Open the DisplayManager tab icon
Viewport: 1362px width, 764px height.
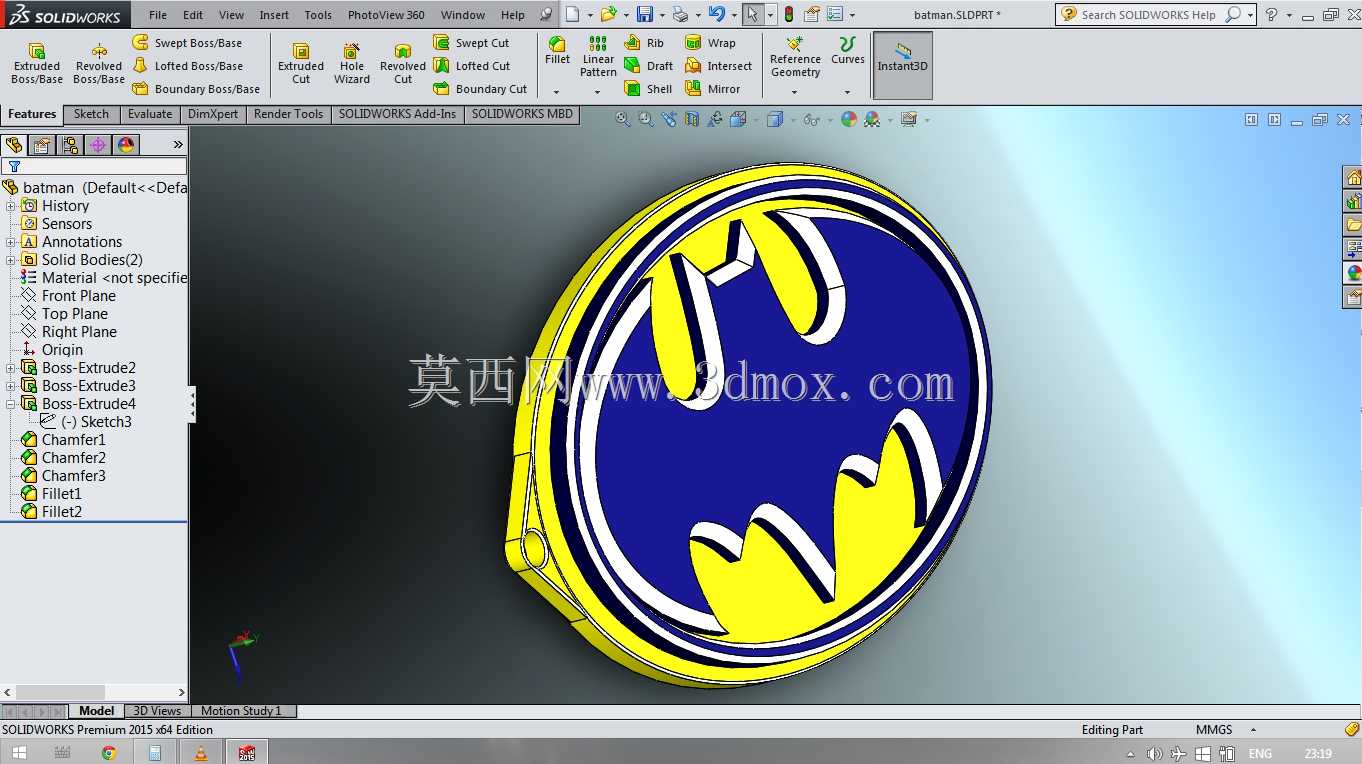pyautogui.click(x=126, y=145)
